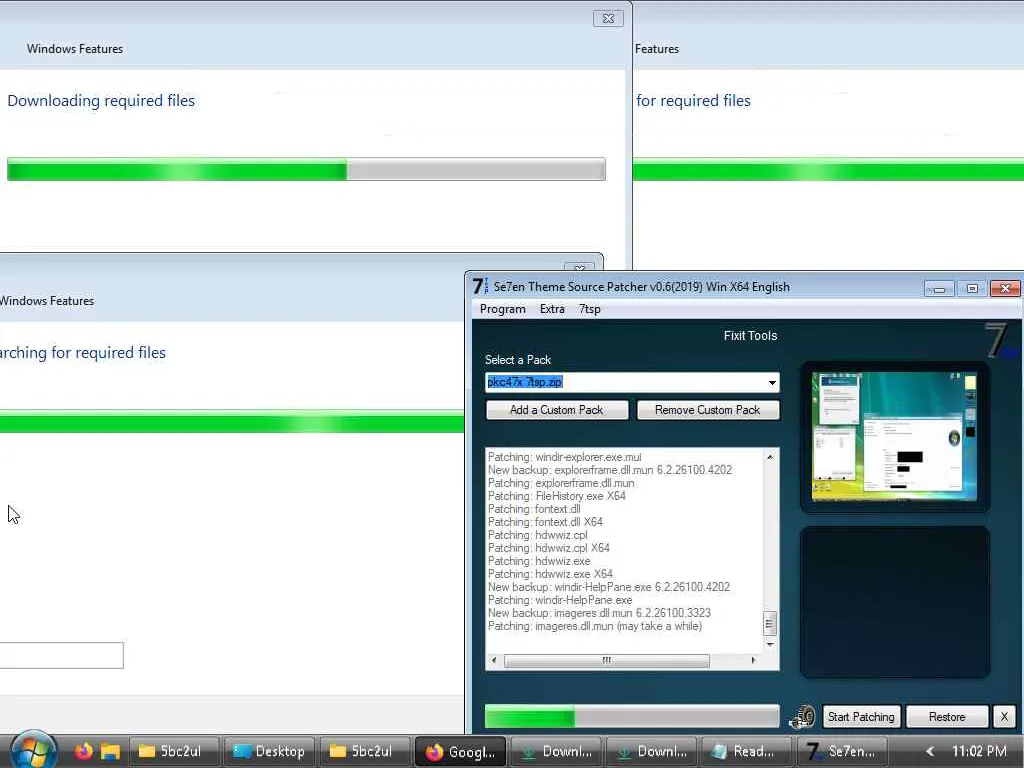Click log line 'Patching: windir-explorer.exe.mui'

[564, 457]
